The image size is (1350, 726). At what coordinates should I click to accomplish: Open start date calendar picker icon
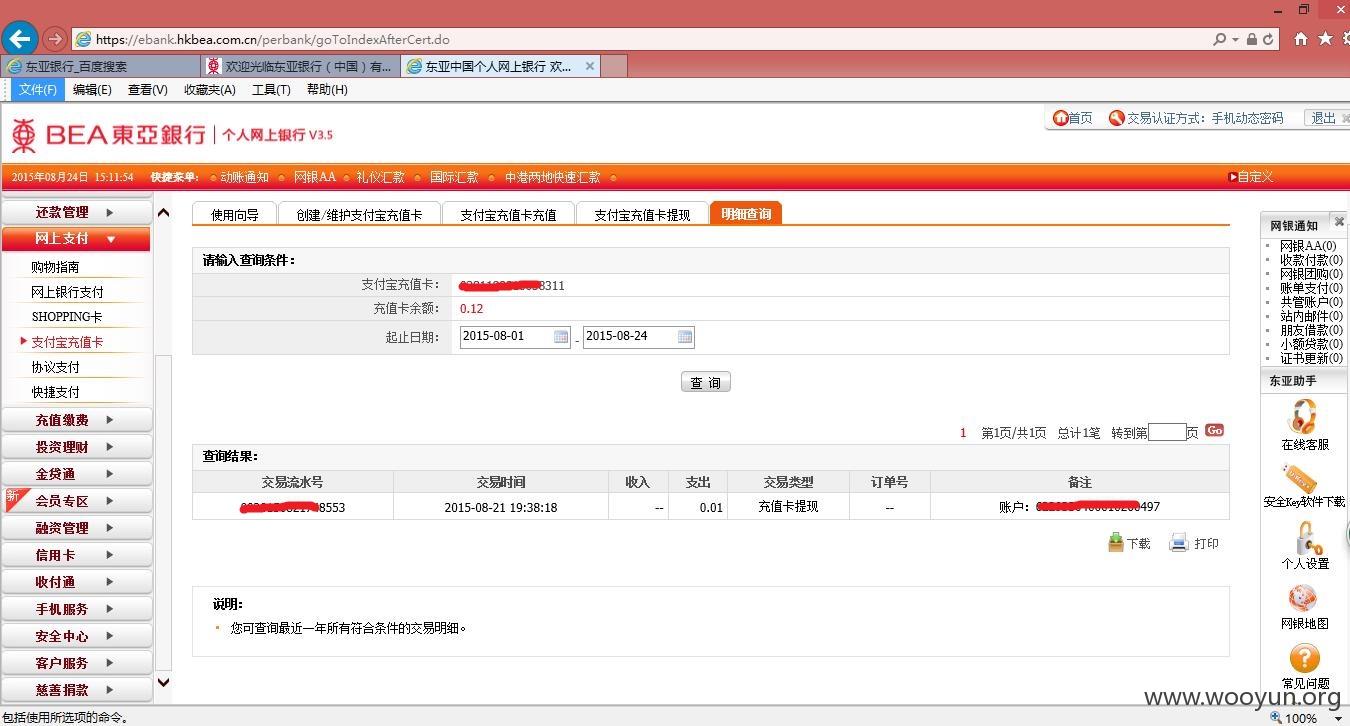[x=561, y=337]
